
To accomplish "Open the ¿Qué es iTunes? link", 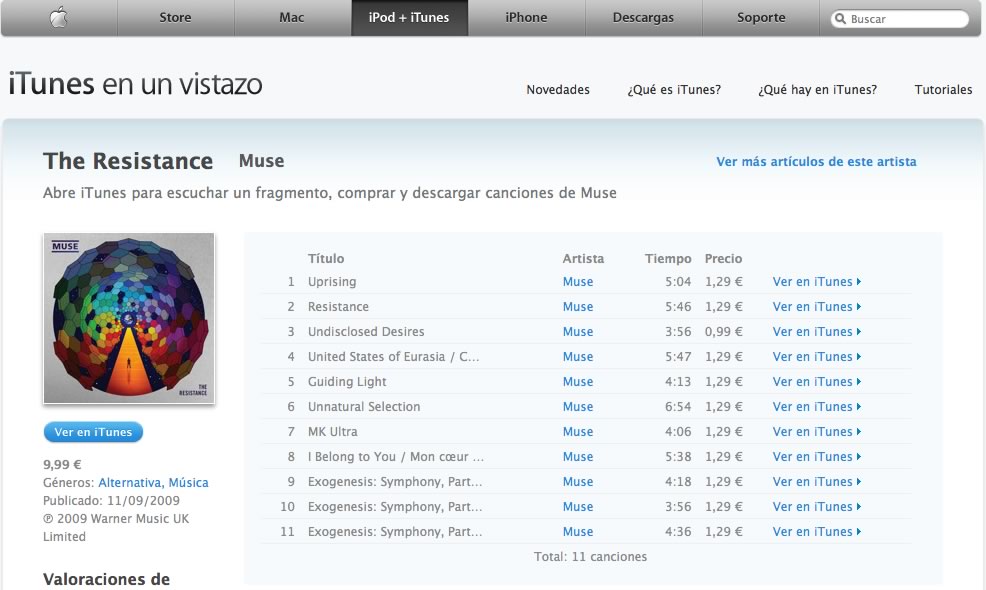I will 674,90.
